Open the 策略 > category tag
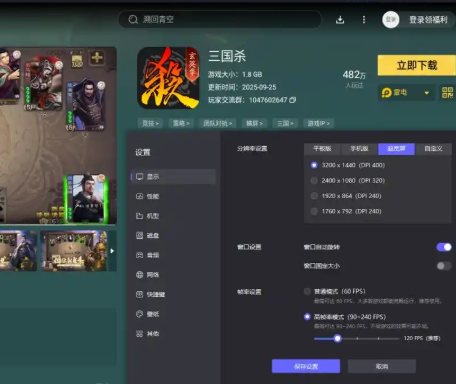The width and height of the screenshot is (456, 384). tap(181, 123)
